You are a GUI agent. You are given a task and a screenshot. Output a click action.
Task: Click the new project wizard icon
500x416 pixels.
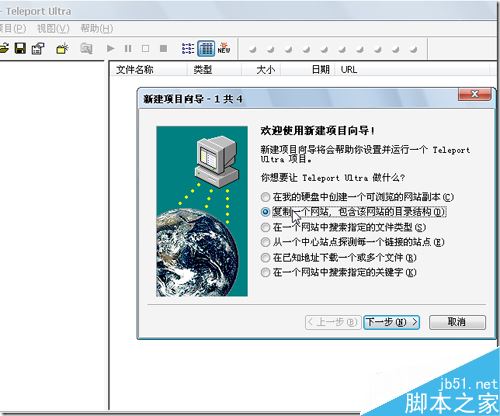pyautogui.click(x=62, y=49)
